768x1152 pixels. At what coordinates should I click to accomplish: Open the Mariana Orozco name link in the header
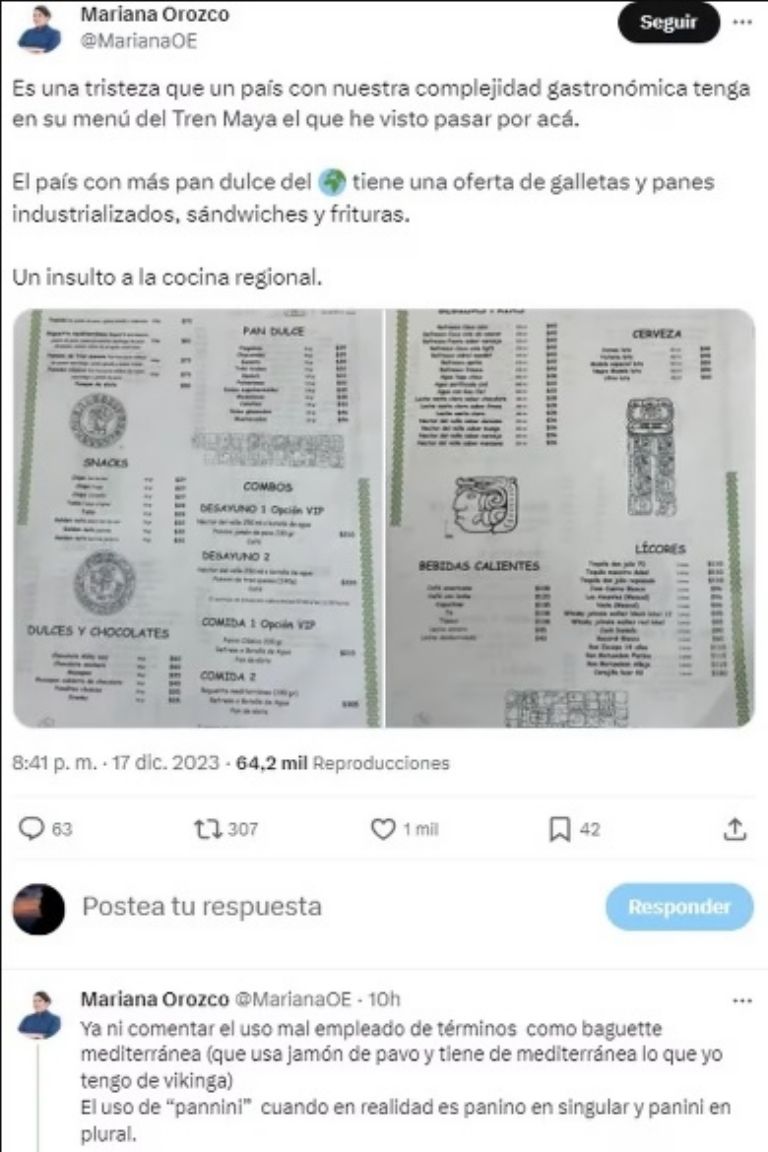pos(154,14)
